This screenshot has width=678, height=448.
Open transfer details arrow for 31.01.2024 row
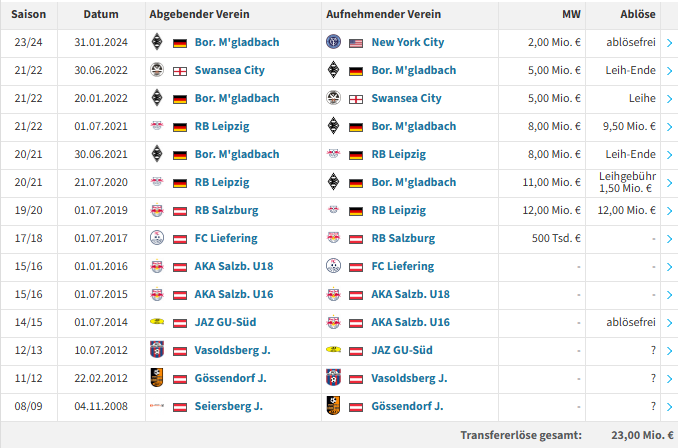(x=669, y=43)
